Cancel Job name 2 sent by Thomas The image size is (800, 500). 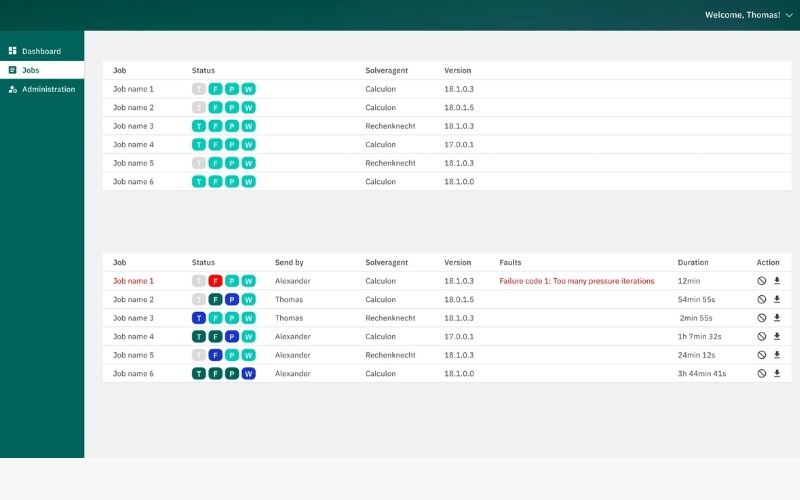[x=761, y=299]
